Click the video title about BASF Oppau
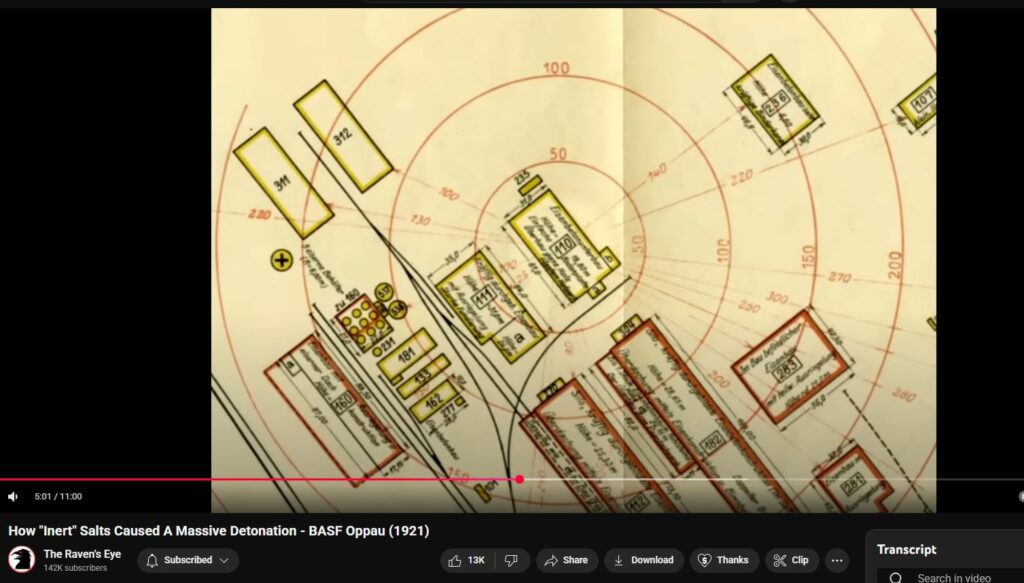This screenshot has height=583, width=1024. click(219, 531)
